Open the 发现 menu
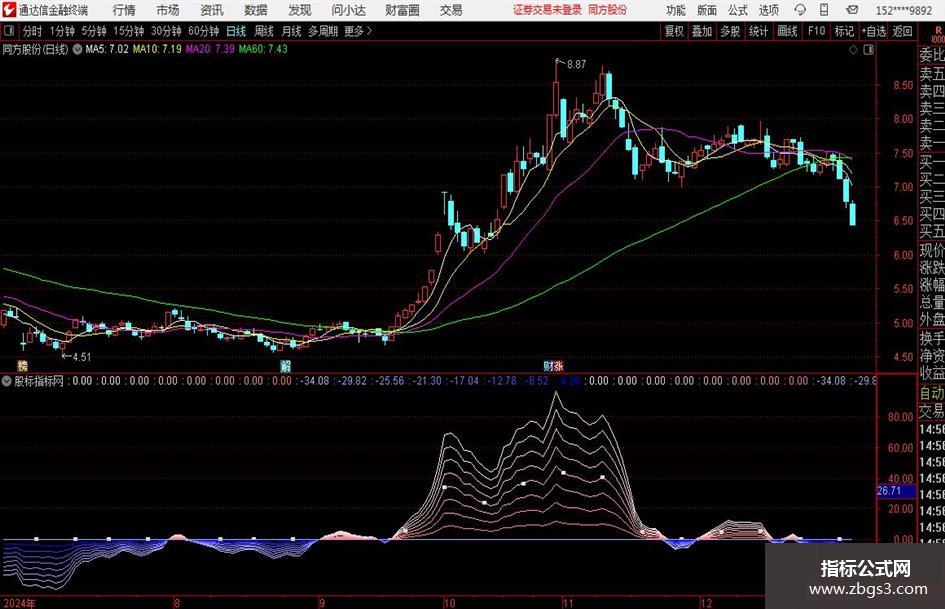This screenshot has width=945, height=609. coord(300,10)
